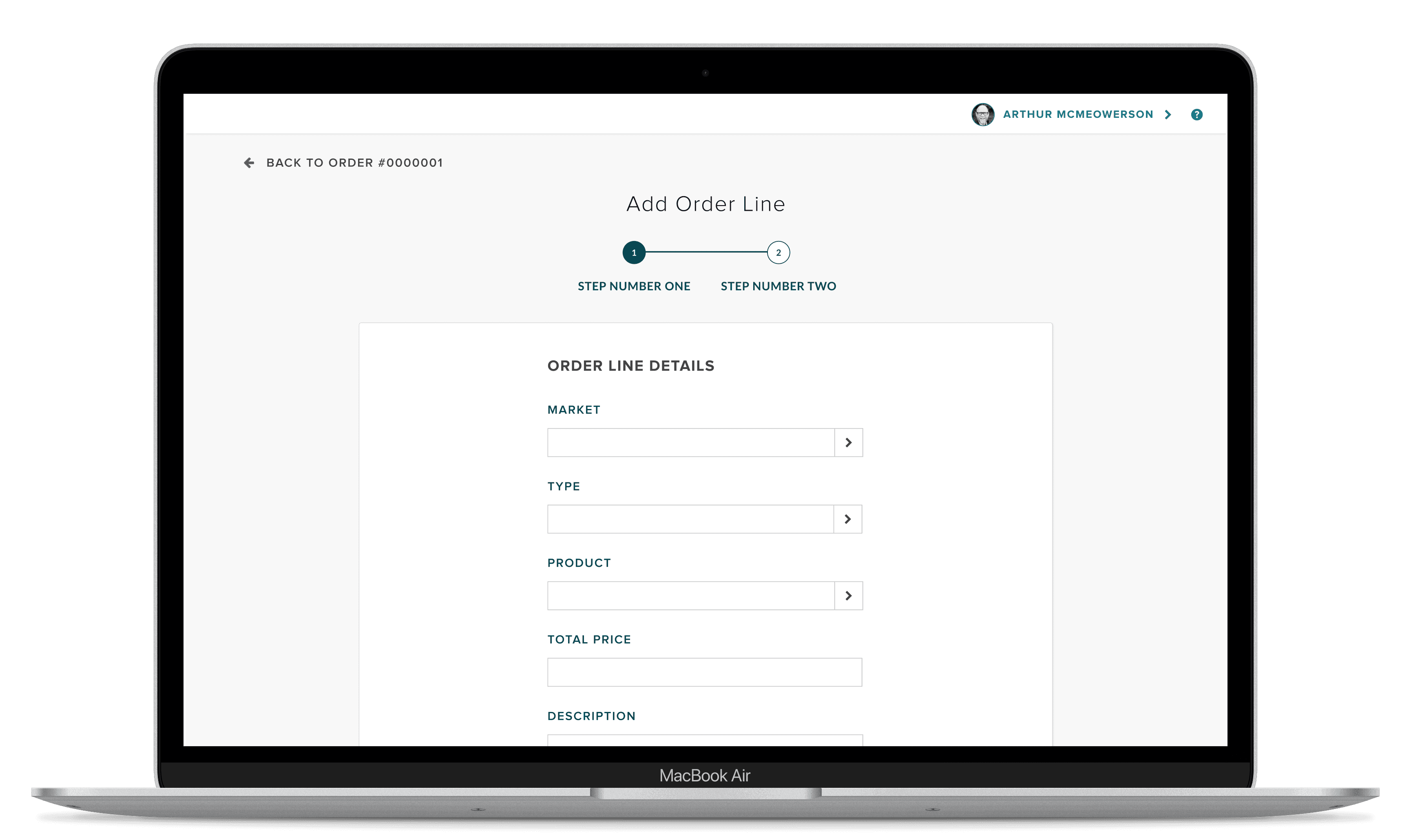Open Arthur McMeowerson account name

tap(1078, 114)
